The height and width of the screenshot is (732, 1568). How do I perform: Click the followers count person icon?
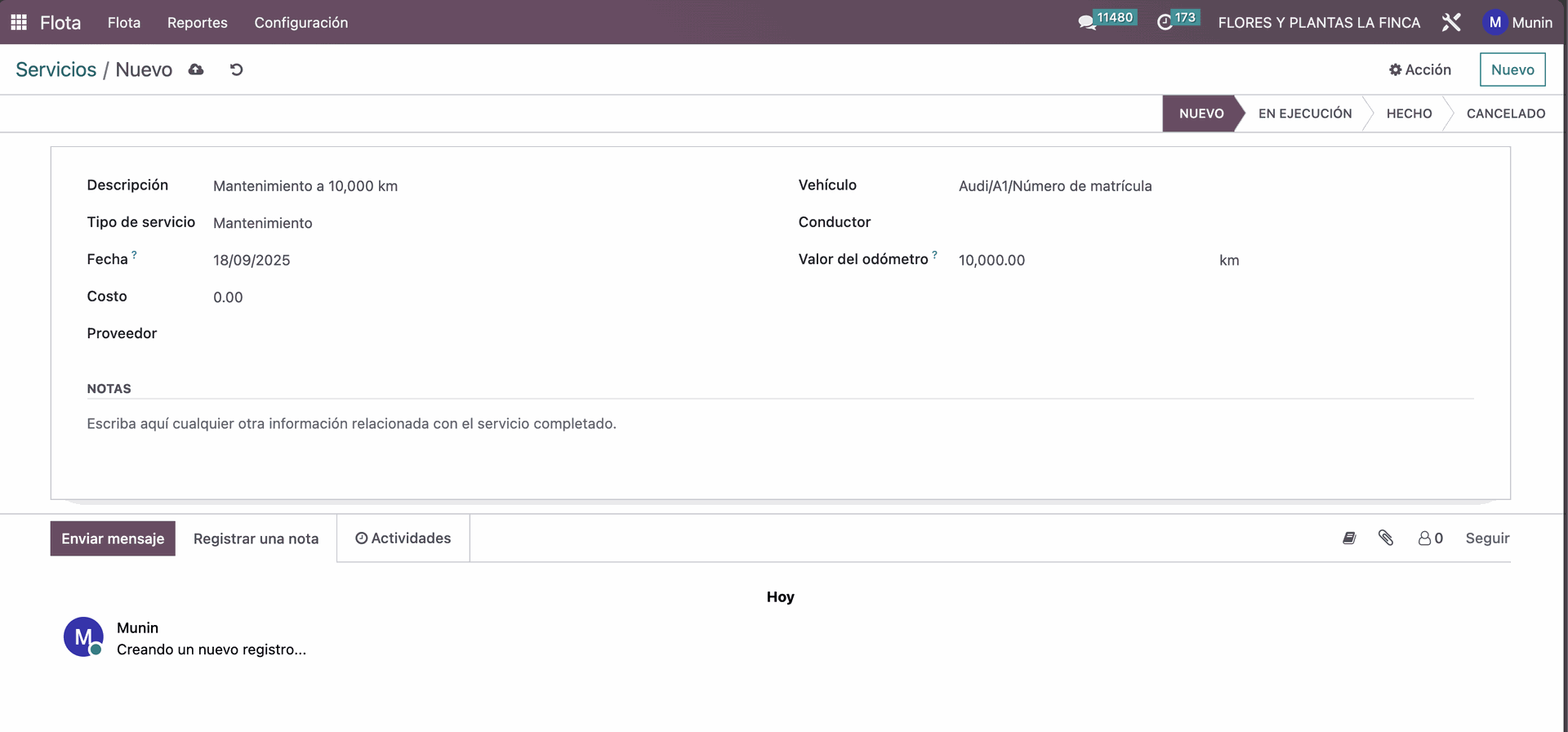pyautogui.click(x=1430, y=538)
